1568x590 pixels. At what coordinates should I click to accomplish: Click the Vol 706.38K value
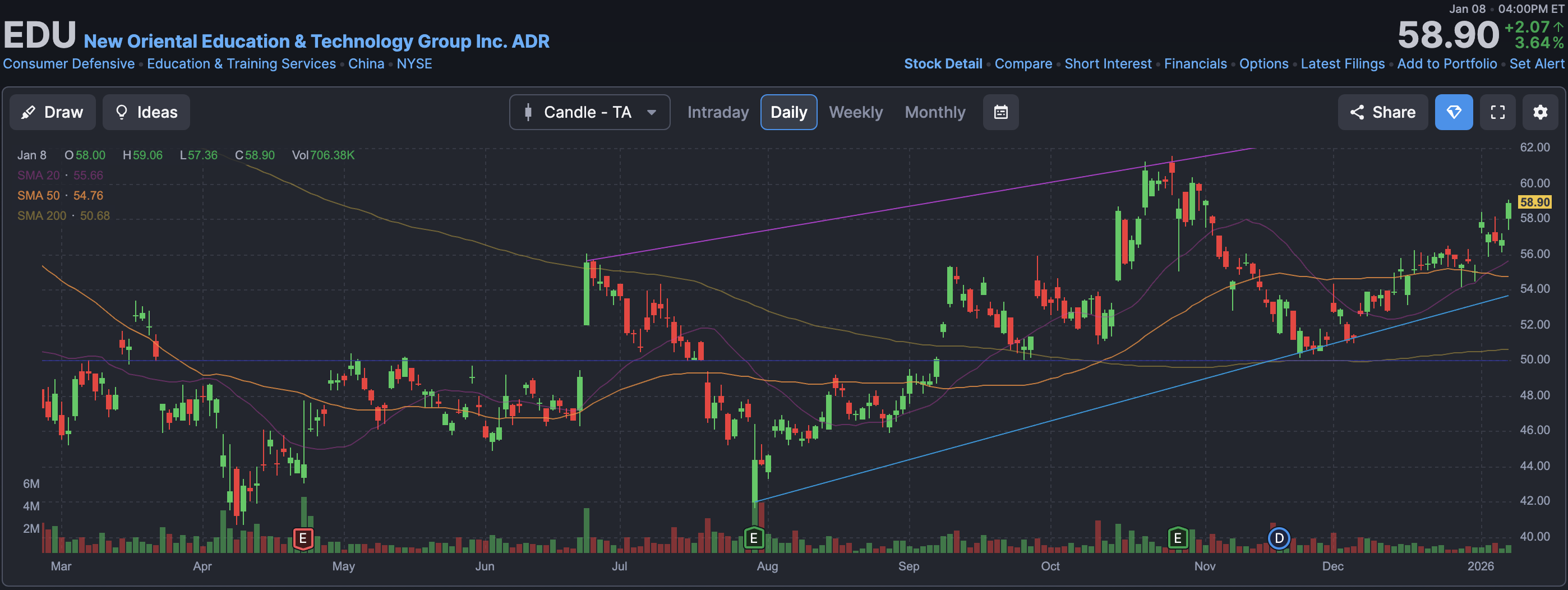322,155
